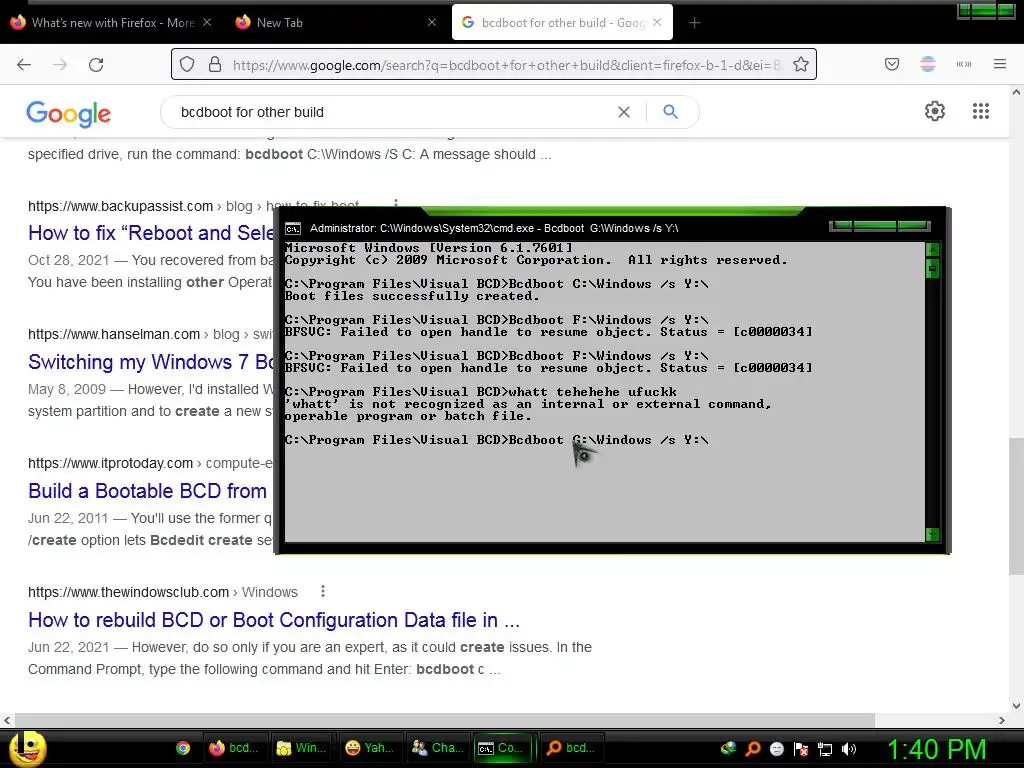Click the page vertical scrollbar thumb
This screenshot has width=1024, height=768.
tap(1016, 506)
